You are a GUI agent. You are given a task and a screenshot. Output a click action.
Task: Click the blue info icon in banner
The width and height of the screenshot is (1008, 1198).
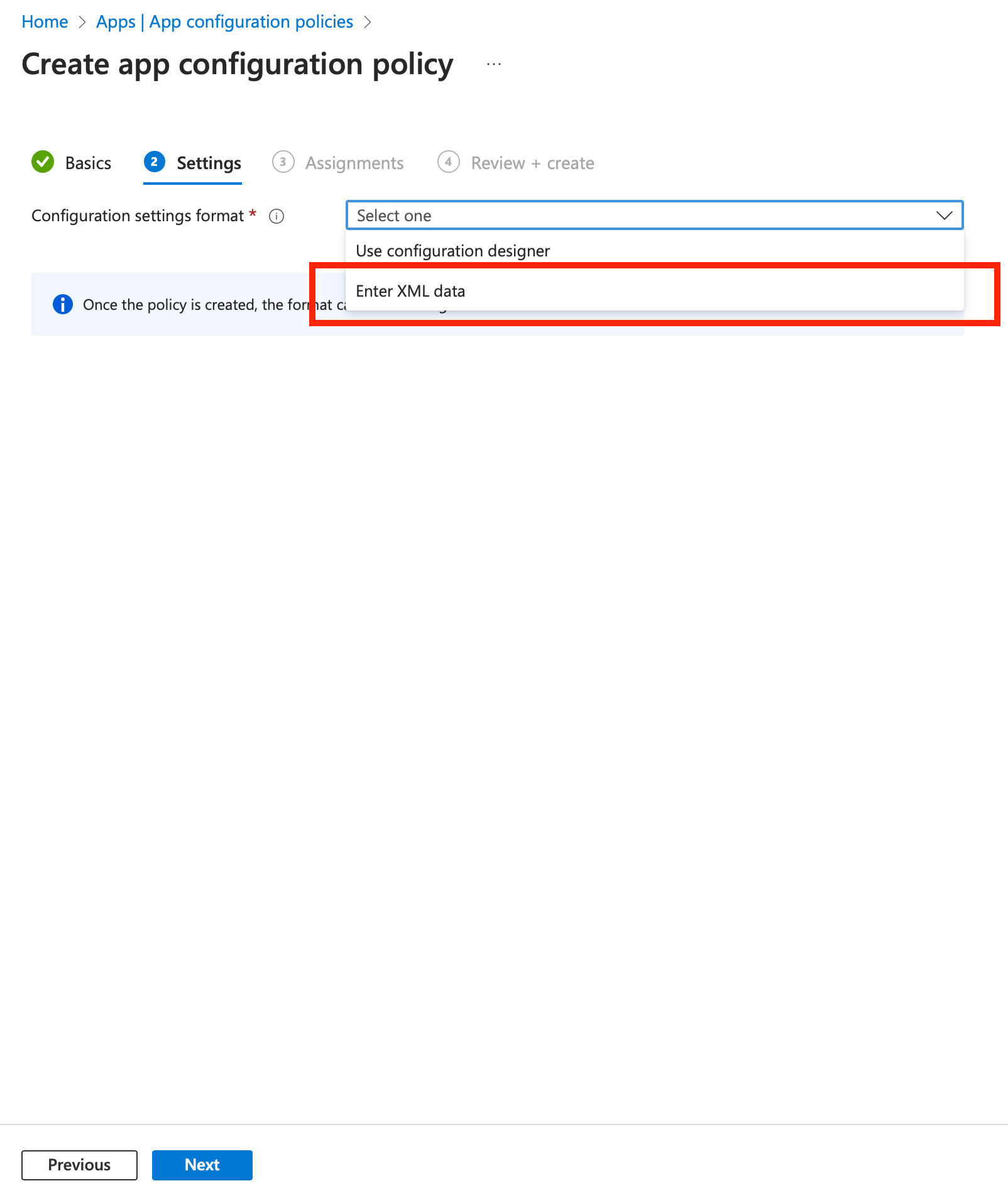(x=63, y=304)
